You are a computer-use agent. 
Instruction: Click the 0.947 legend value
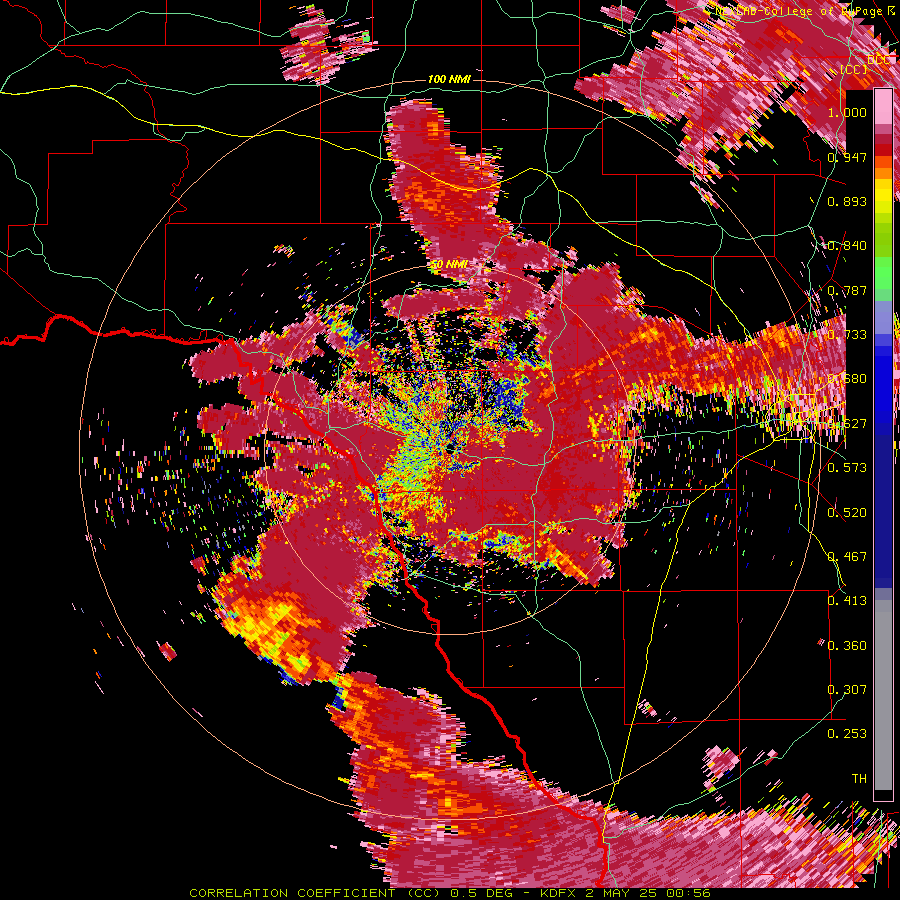coord(847,157)
